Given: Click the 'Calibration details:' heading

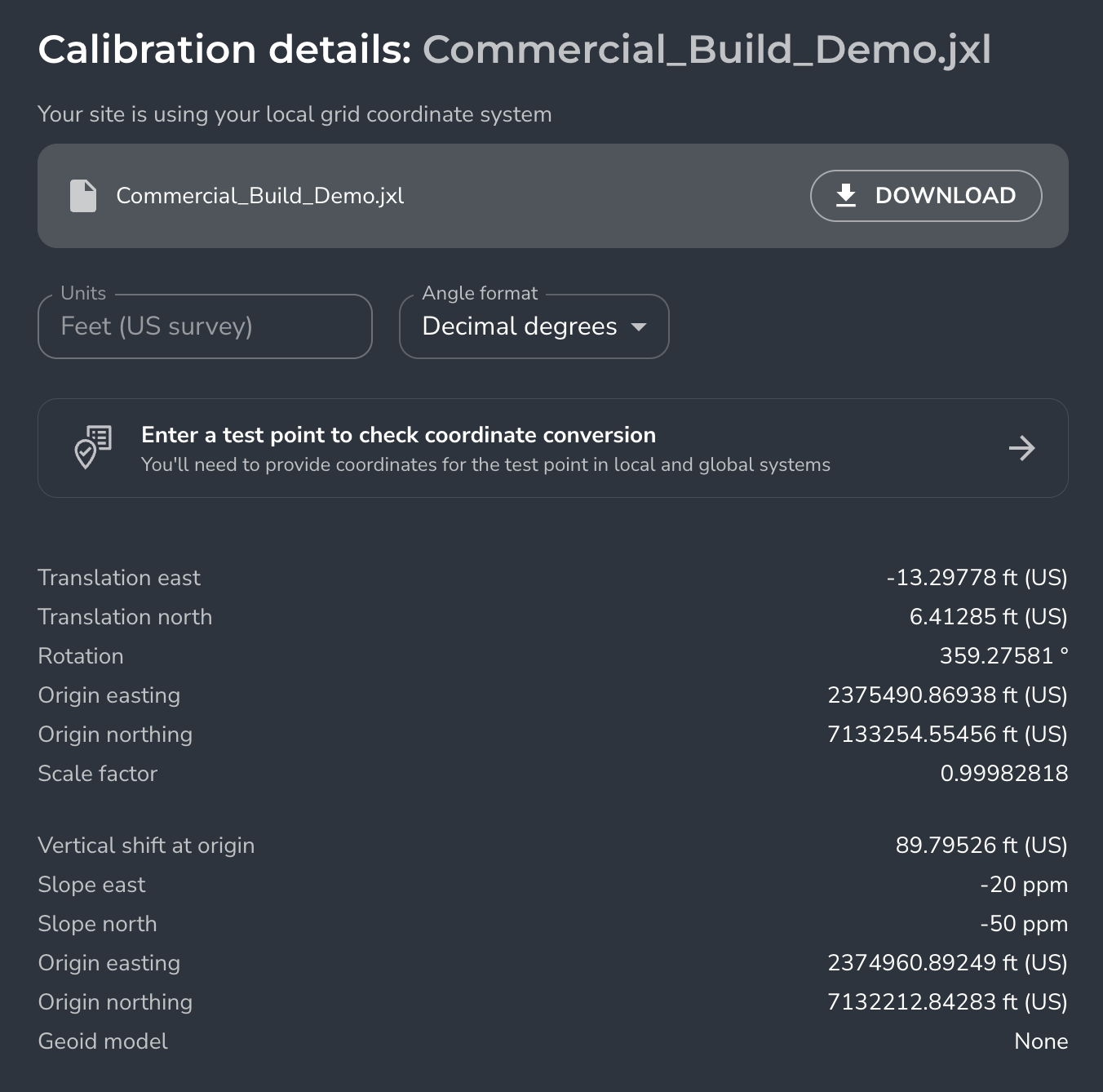Looking at the screenshot, I should [x=224, y=50].
